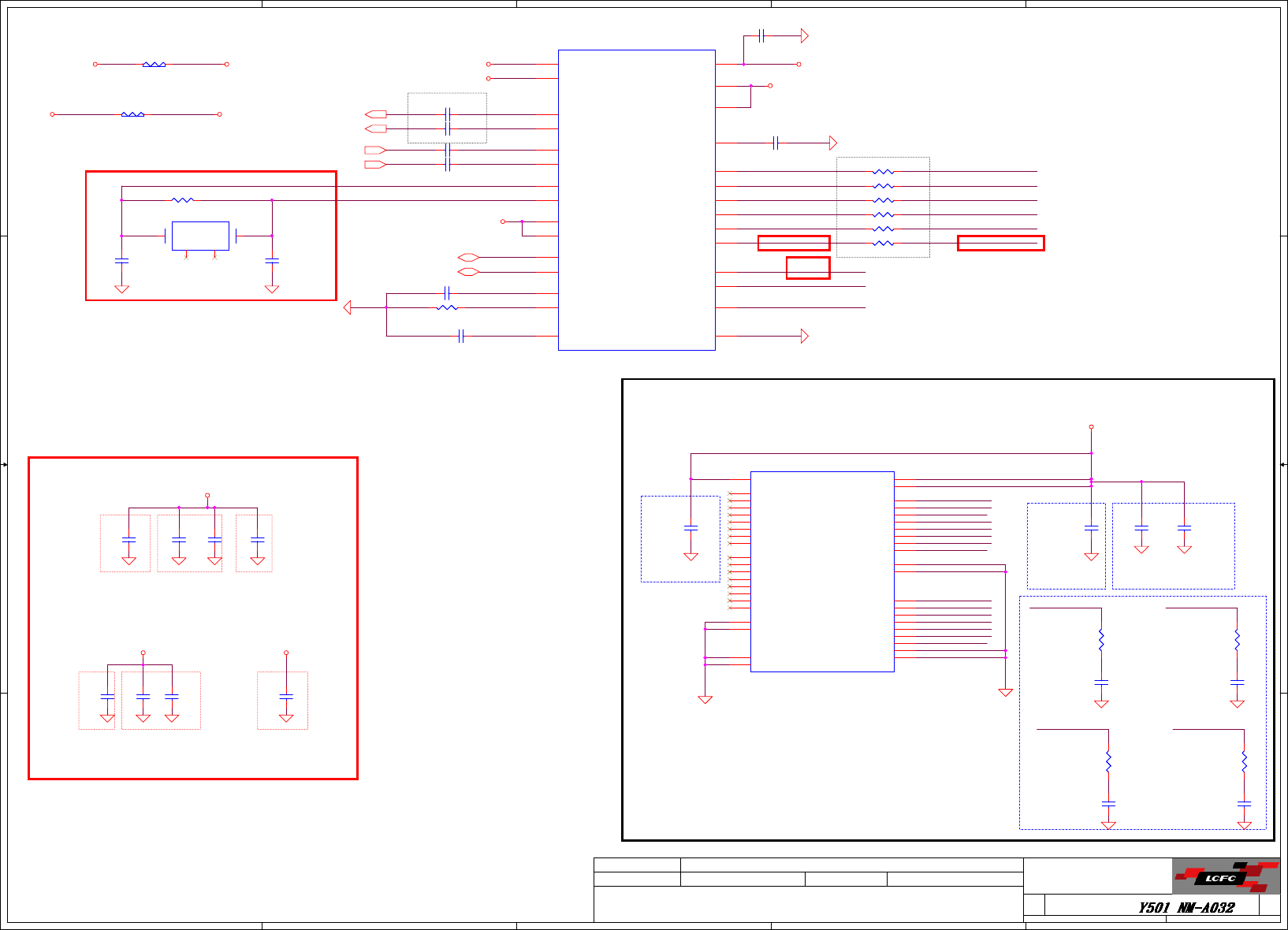This screenshot has width=1288, height=930.
Task: Select the blue IC block inside black-bordered section
Action: (x=822, y=571)
